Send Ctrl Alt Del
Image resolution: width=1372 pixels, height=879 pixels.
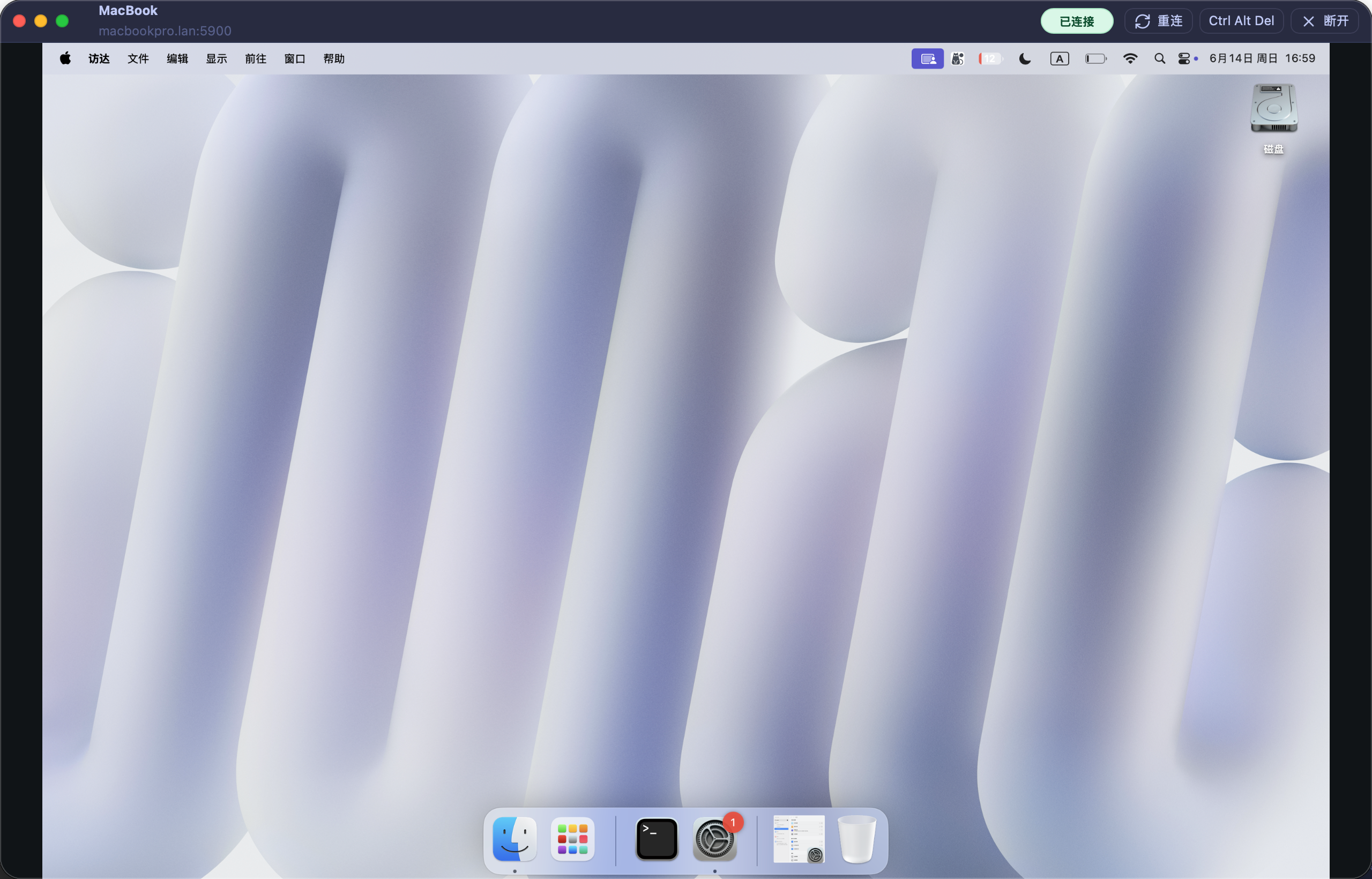point(1241,21)
